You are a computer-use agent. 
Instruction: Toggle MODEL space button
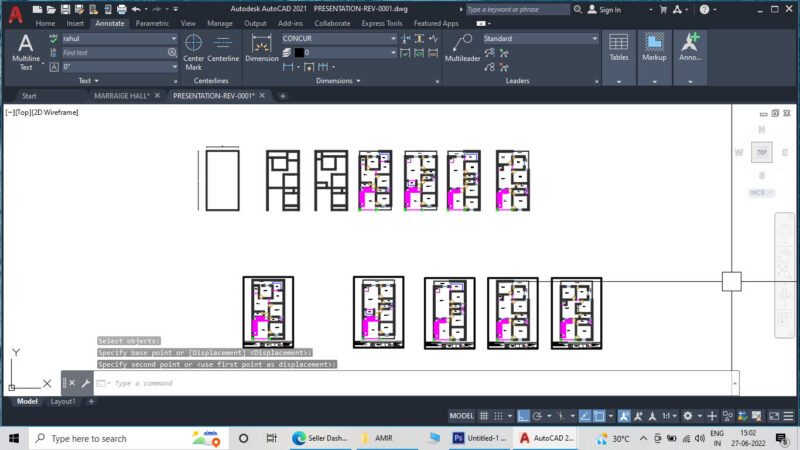[461, 416]
